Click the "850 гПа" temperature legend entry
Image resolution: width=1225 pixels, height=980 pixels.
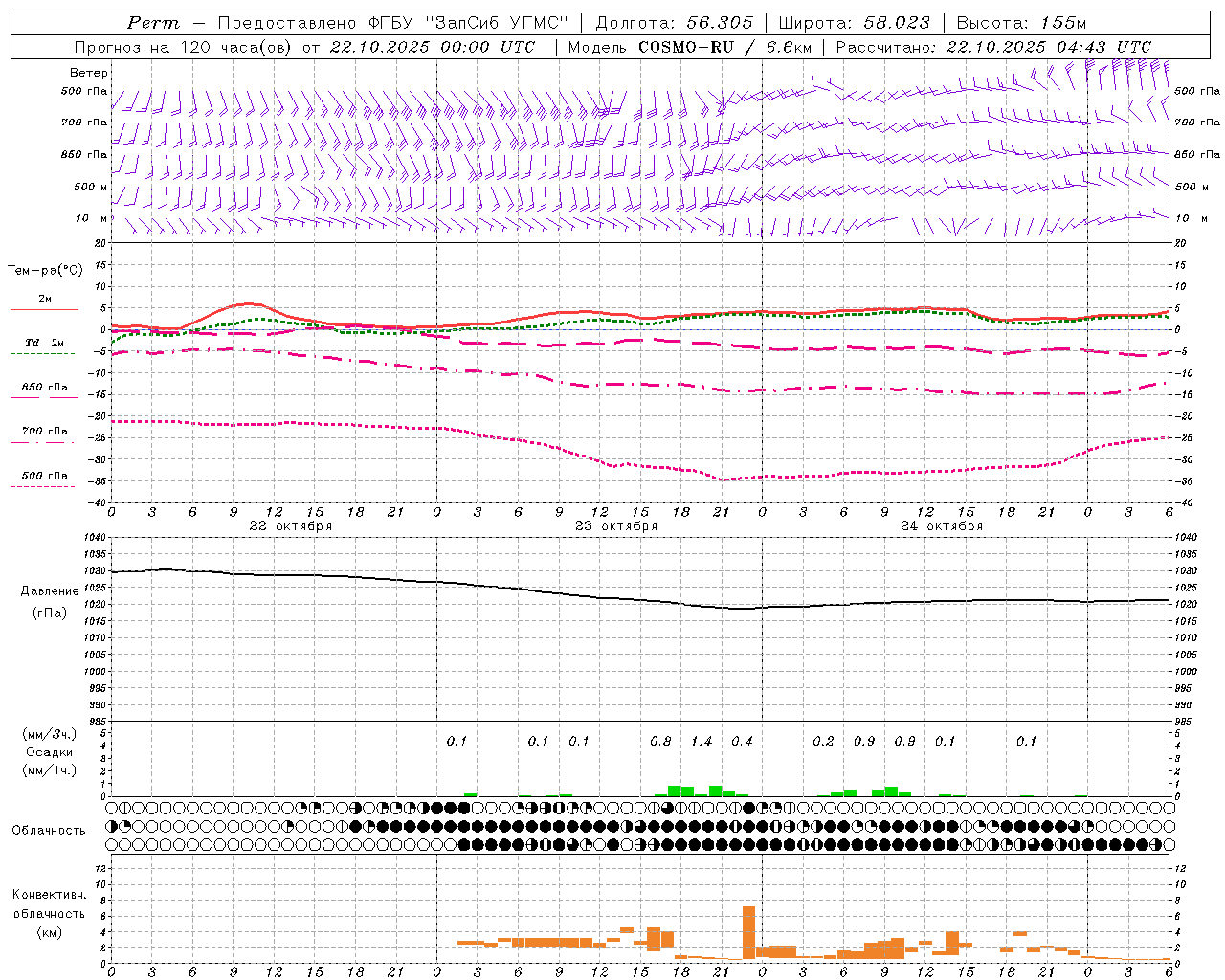45,388
